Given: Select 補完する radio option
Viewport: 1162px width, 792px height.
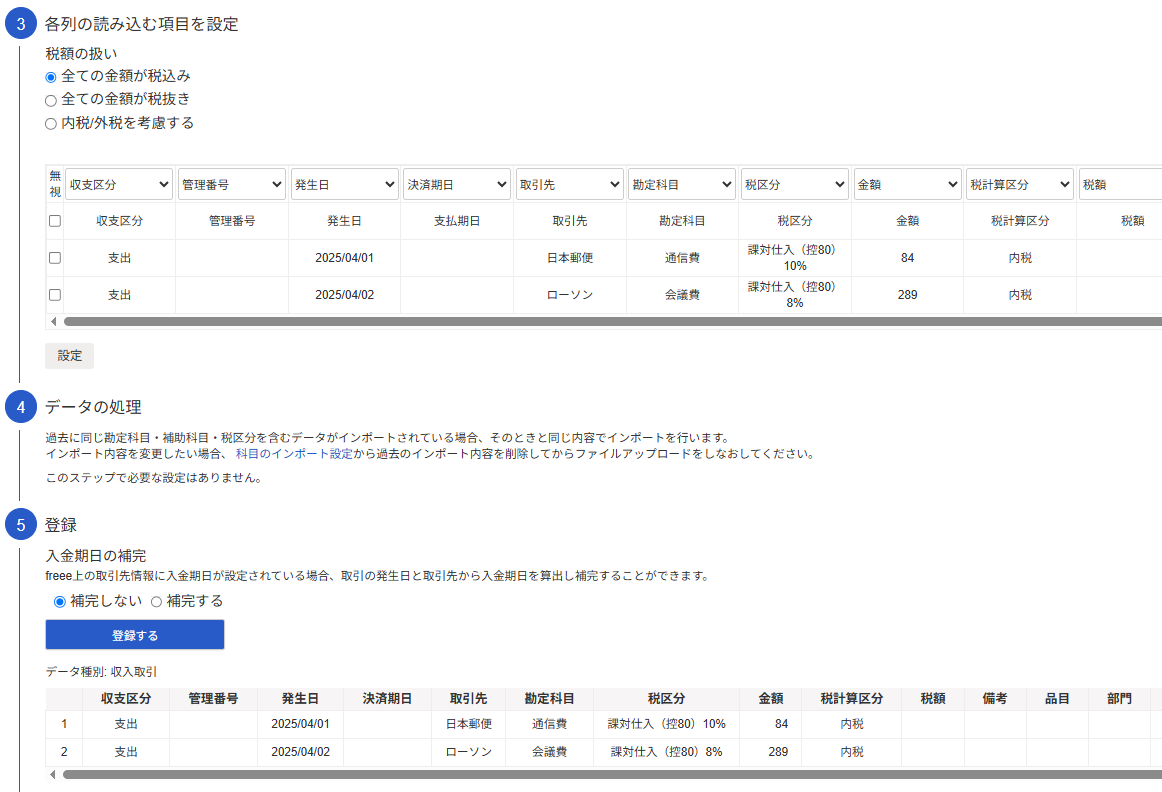Looking at the screenshot, I should [156, 602].
